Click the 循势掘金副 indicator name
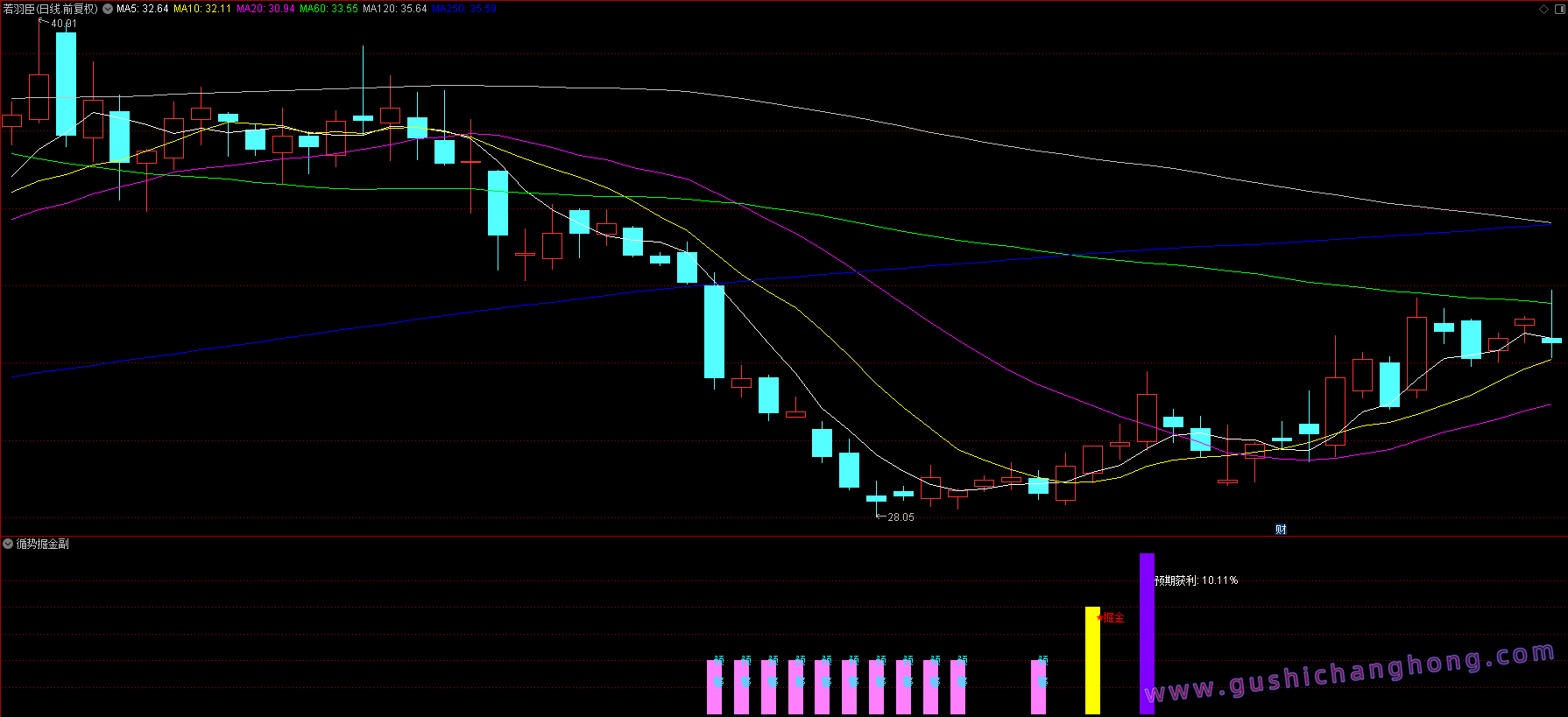The image size is (1568, 717). [x=43, y=544]
